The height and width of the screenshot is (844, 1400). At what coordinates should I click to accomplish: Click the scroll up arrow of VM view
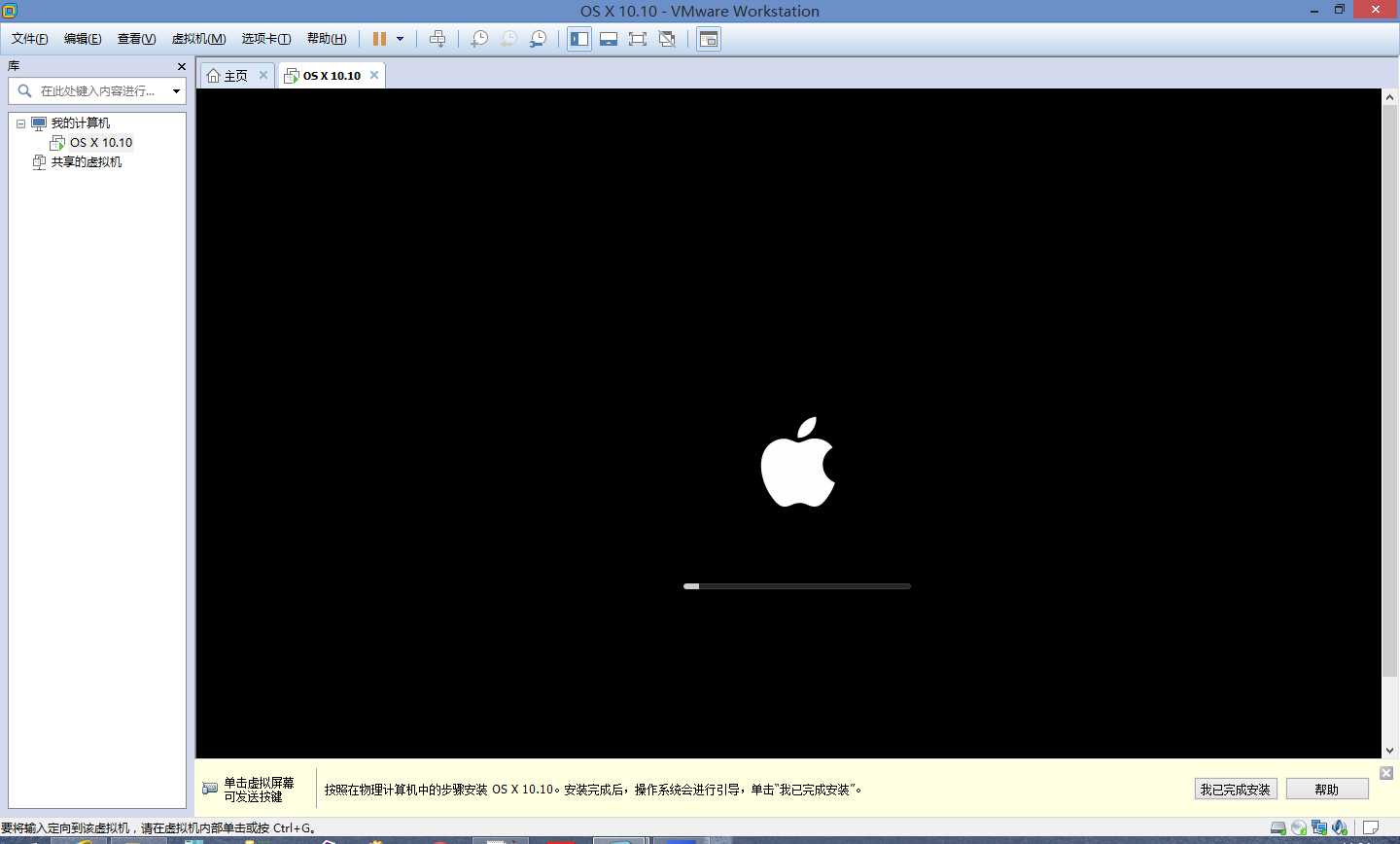(1390, 96)
